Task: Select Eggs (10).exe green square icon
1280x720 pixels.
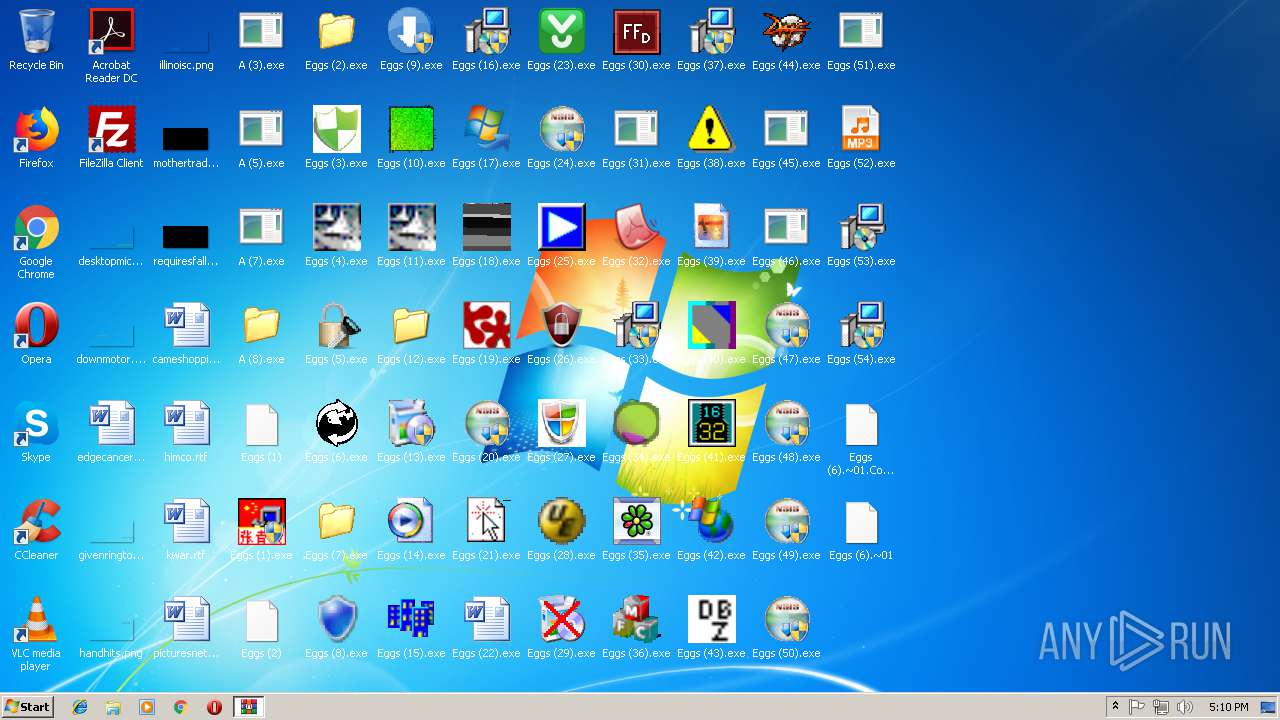Action: [x=411, y=138]
